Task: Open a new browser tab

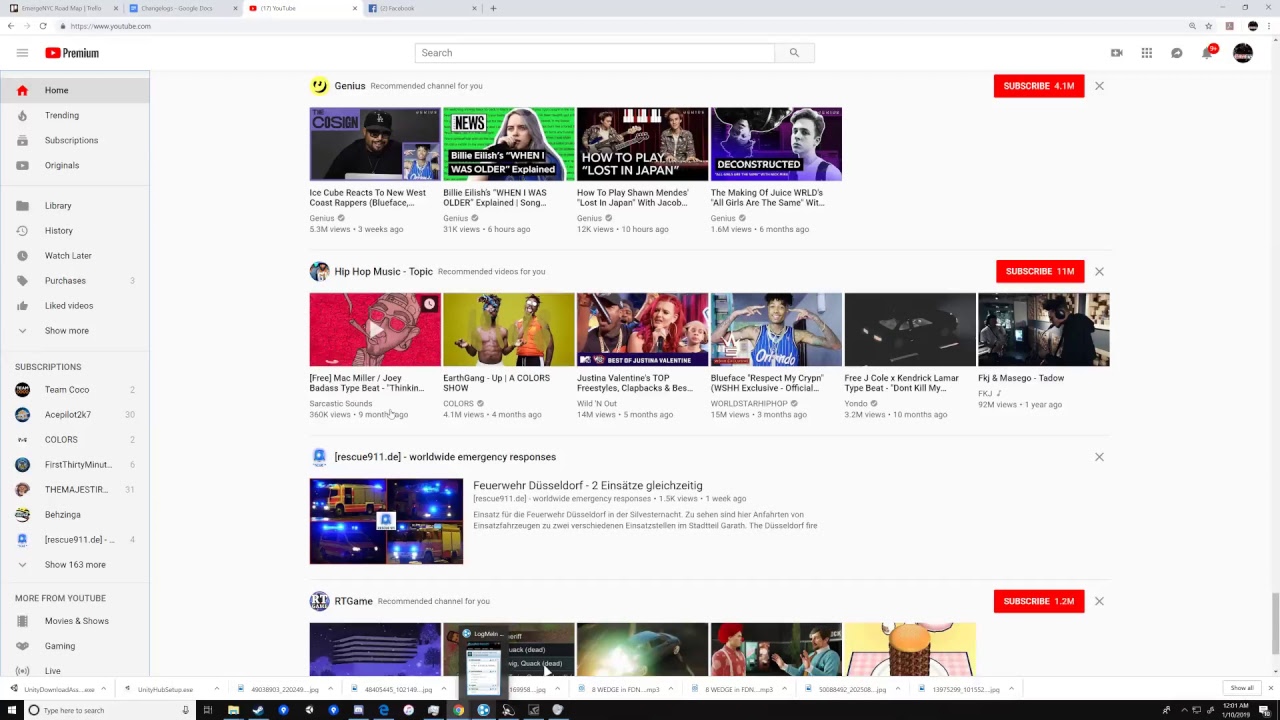Action: click(x=493, y=8)
